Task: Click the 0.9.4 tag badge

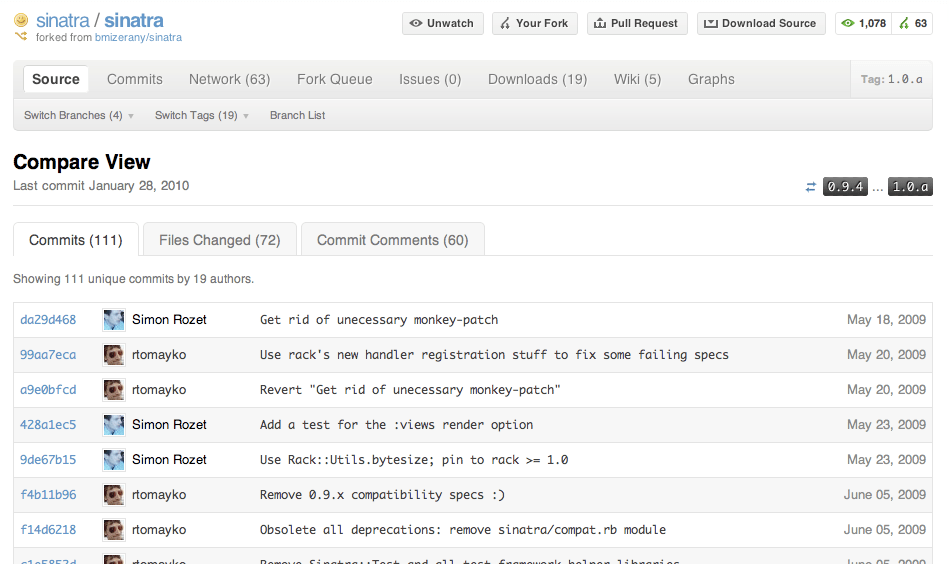Action: coord(845,187)
